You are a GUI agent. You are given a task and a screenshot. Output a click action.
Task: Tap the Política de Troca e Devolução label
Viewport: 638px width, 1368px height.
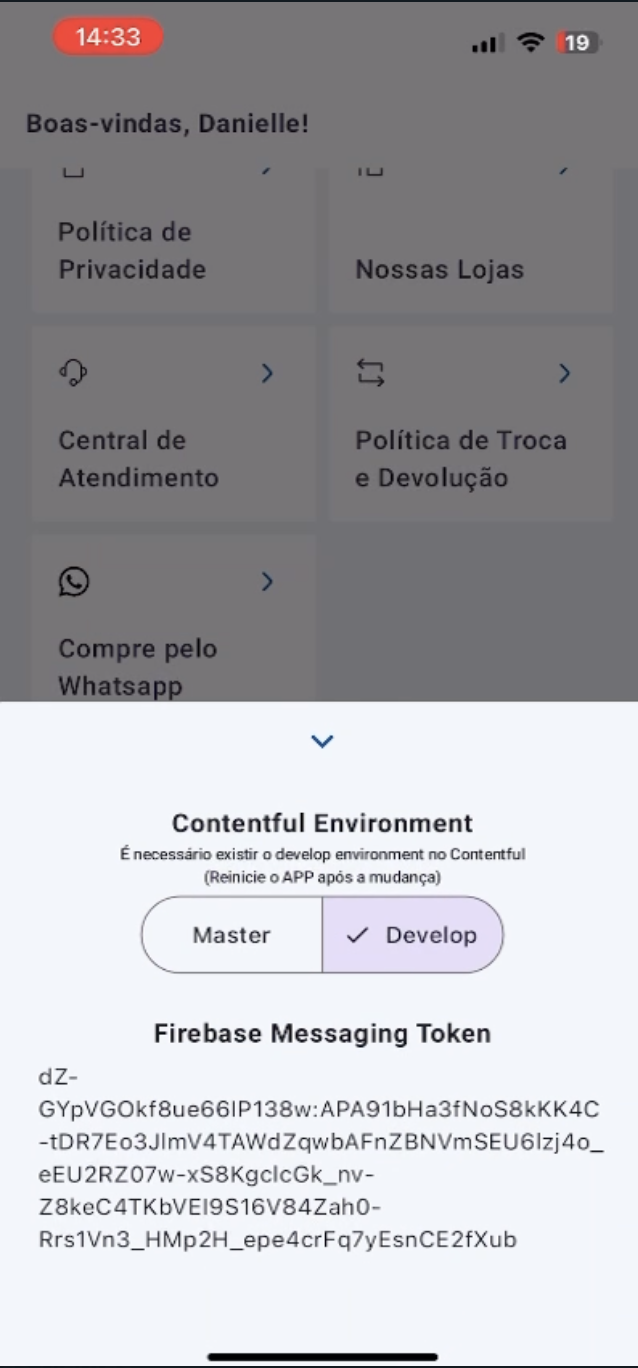[x=460, y=459]
